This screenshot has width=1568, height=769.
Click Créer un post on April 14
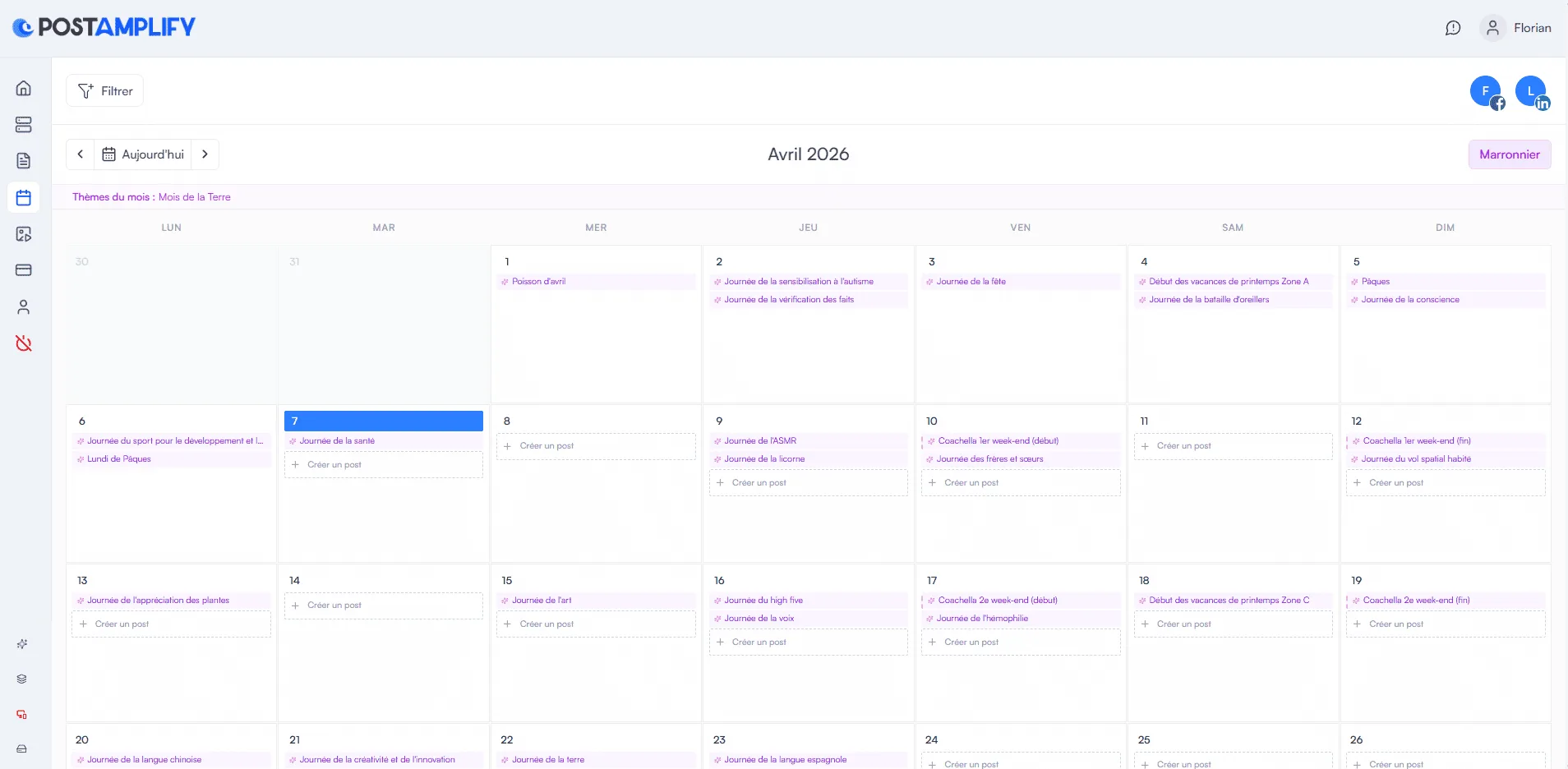384,606
